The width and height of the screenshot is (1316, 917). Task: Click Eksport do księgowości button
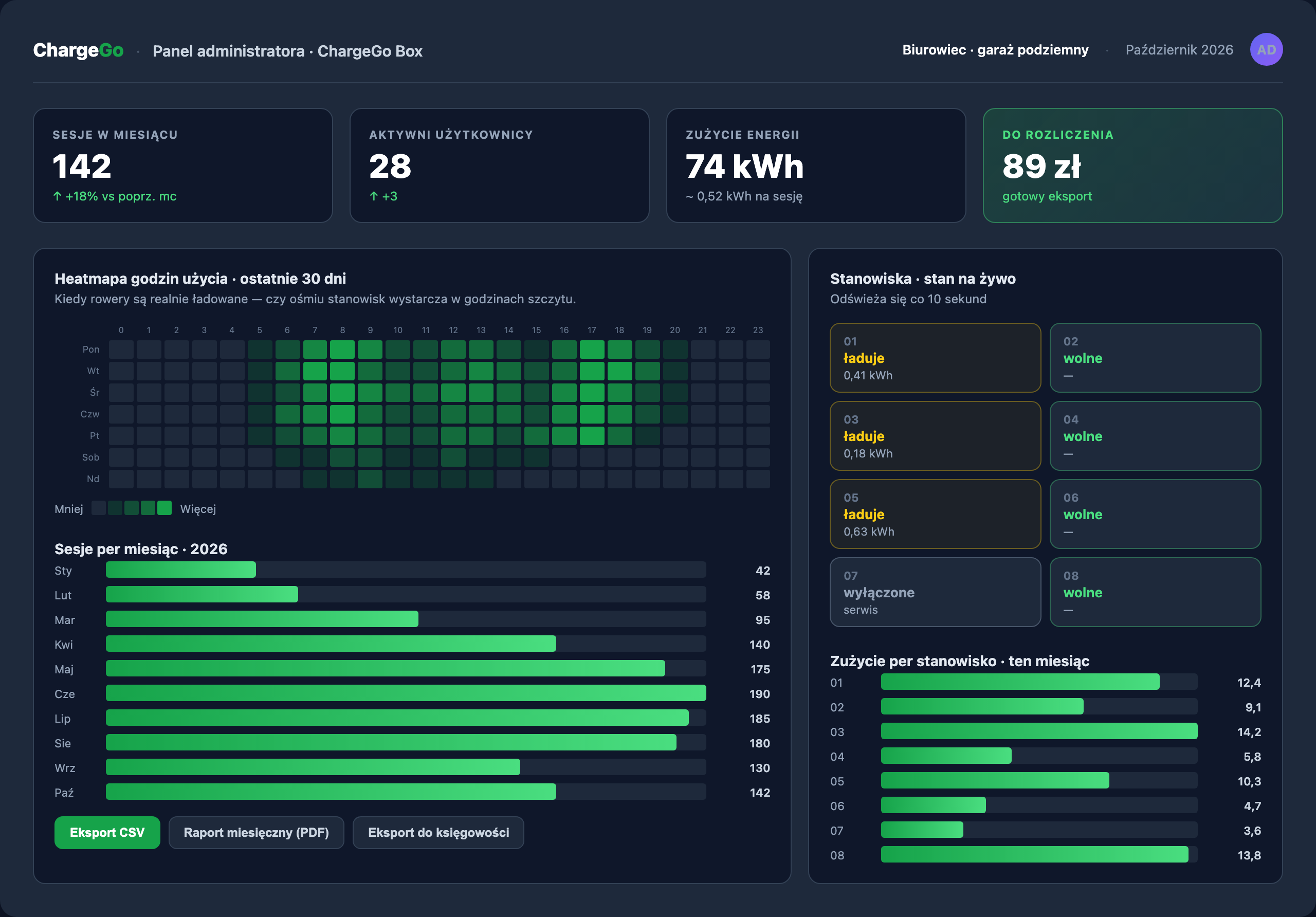[438, 832]
